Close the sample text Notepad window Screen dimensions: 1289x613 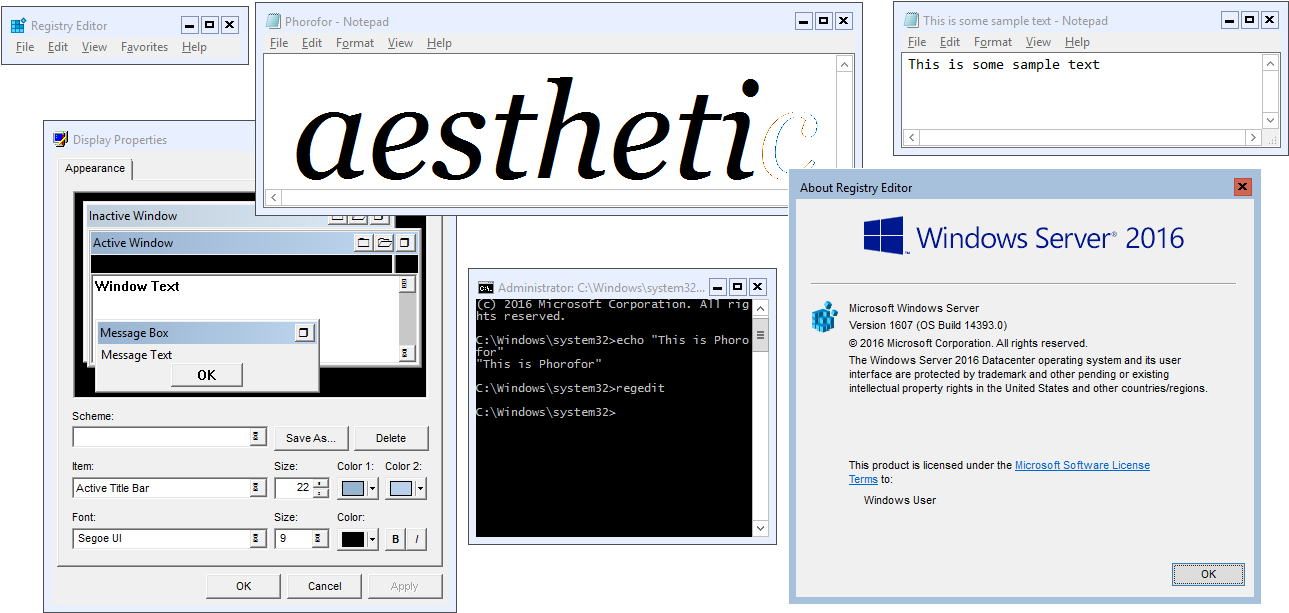[1269, 19]
